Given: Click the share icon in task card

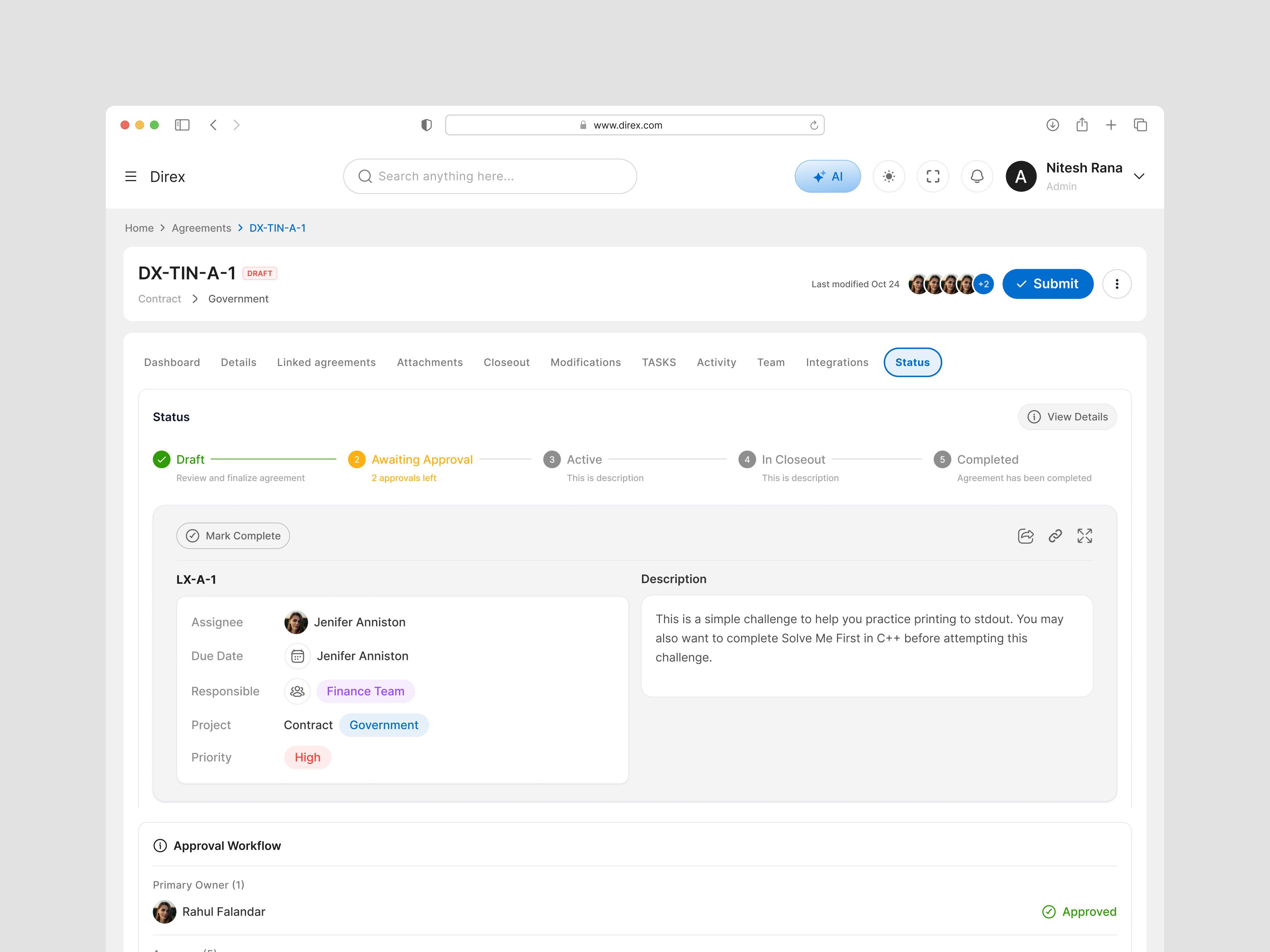Looking at the screenshot, I should (1025, 536).
